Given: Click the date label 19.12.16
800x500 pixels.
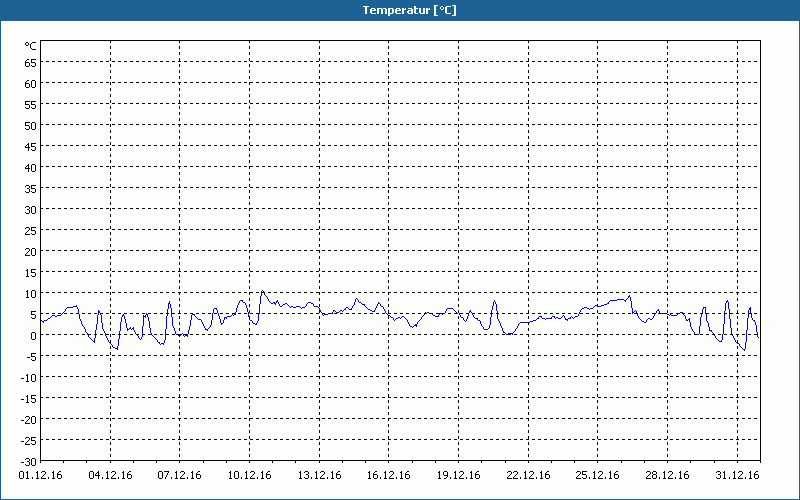Looking at the screenshot, I should 459,476.
